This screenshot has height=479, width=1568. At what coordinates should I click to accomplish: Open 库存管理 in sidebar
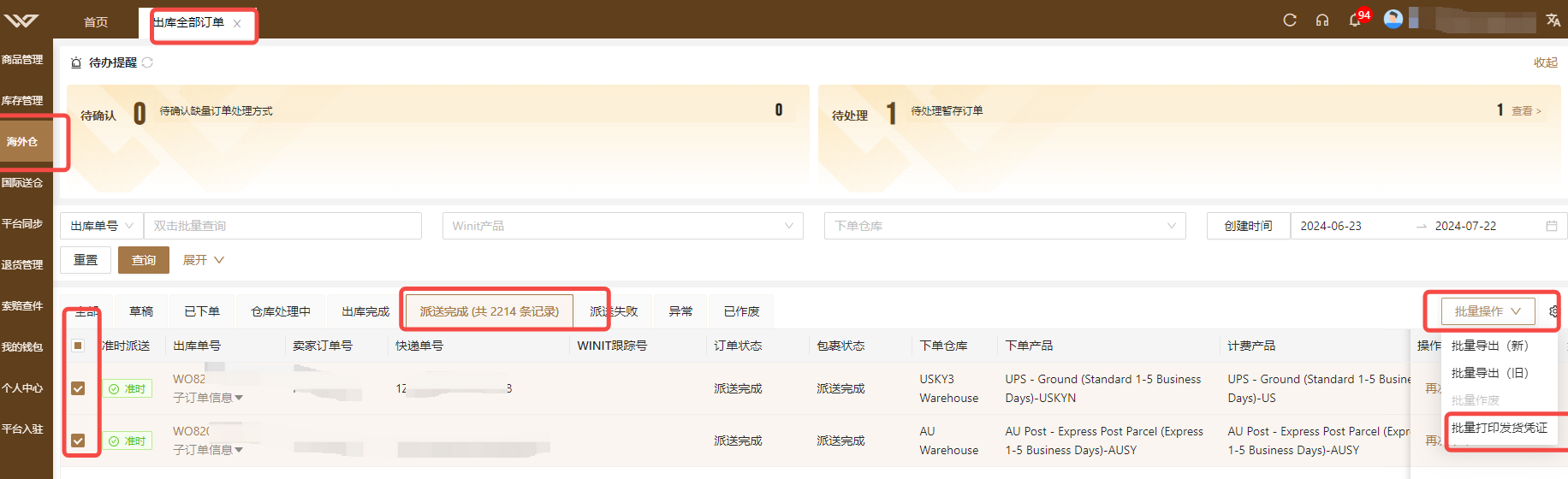[23, 101]
